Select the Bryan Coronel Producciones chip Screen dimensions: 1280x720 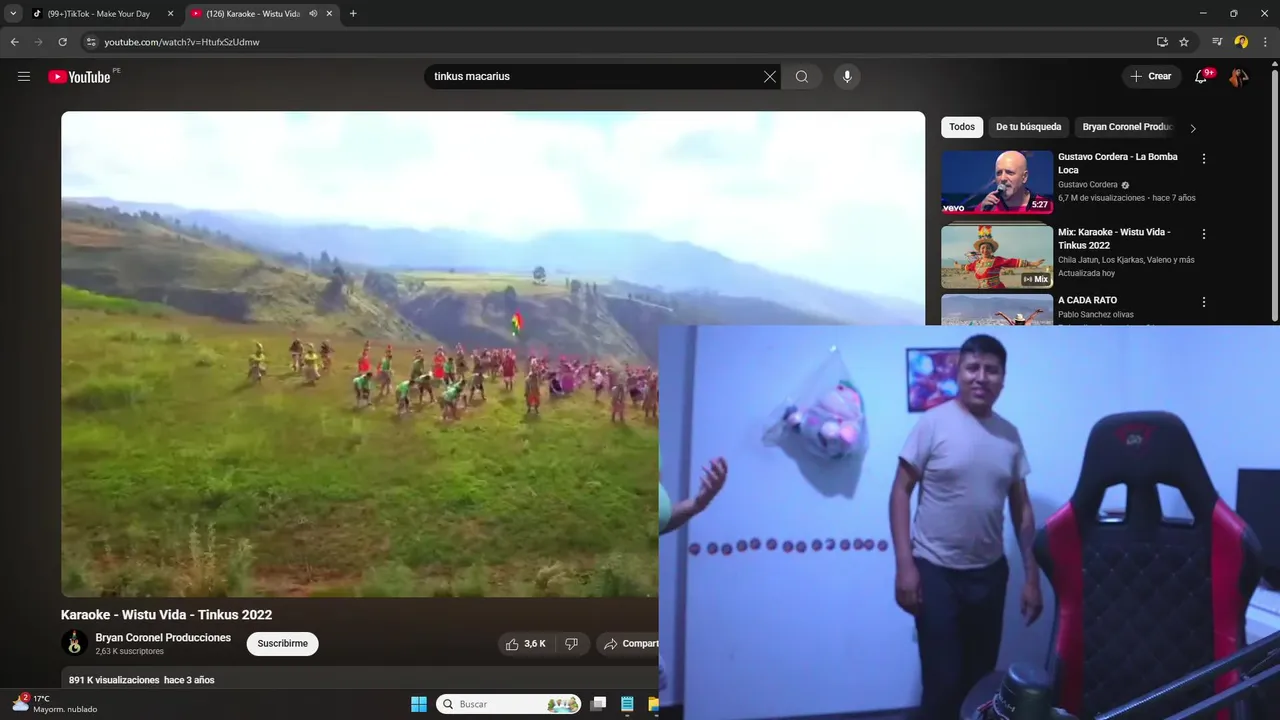pos(1127,127)
